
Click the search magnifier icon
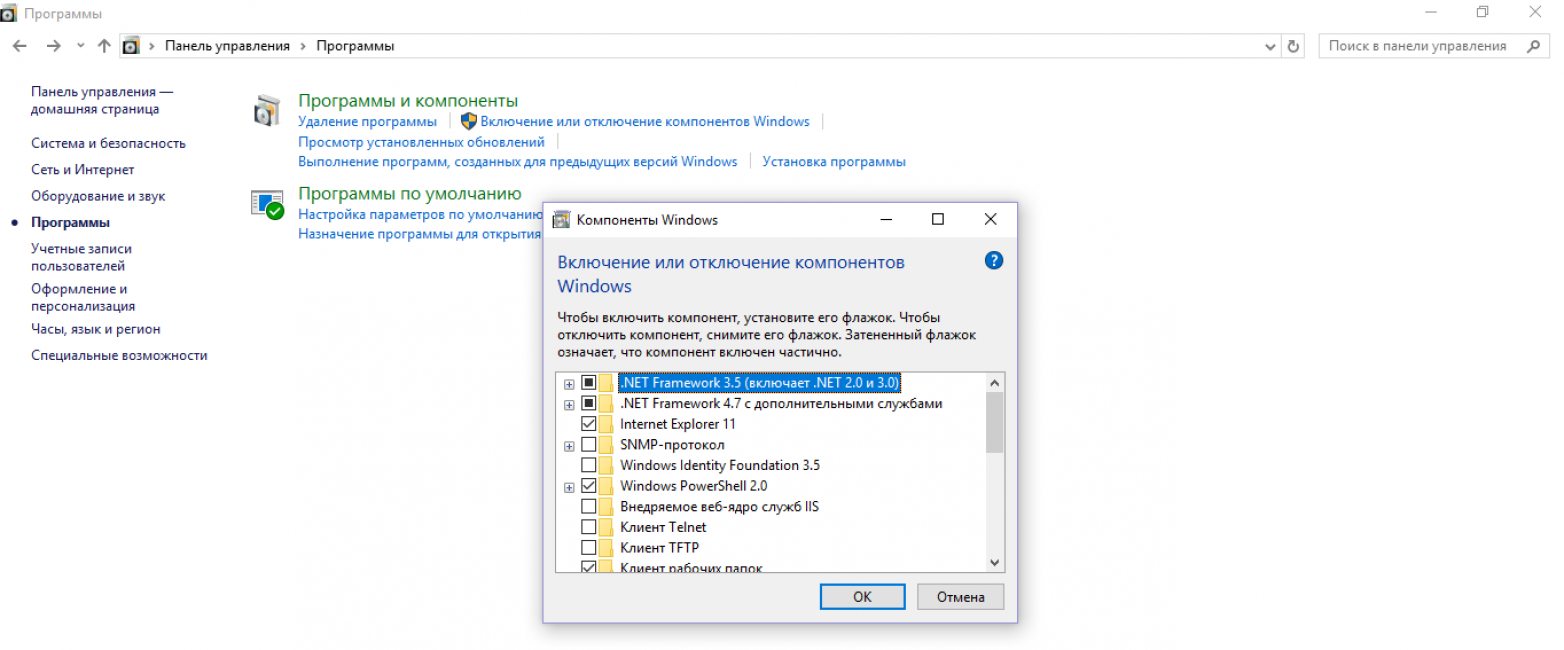click(1532, 46)
